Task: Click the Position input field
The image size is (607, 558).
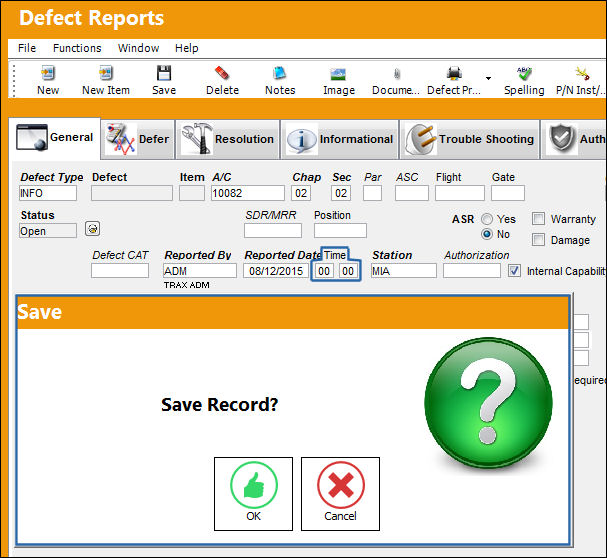Action: (340, 230)
